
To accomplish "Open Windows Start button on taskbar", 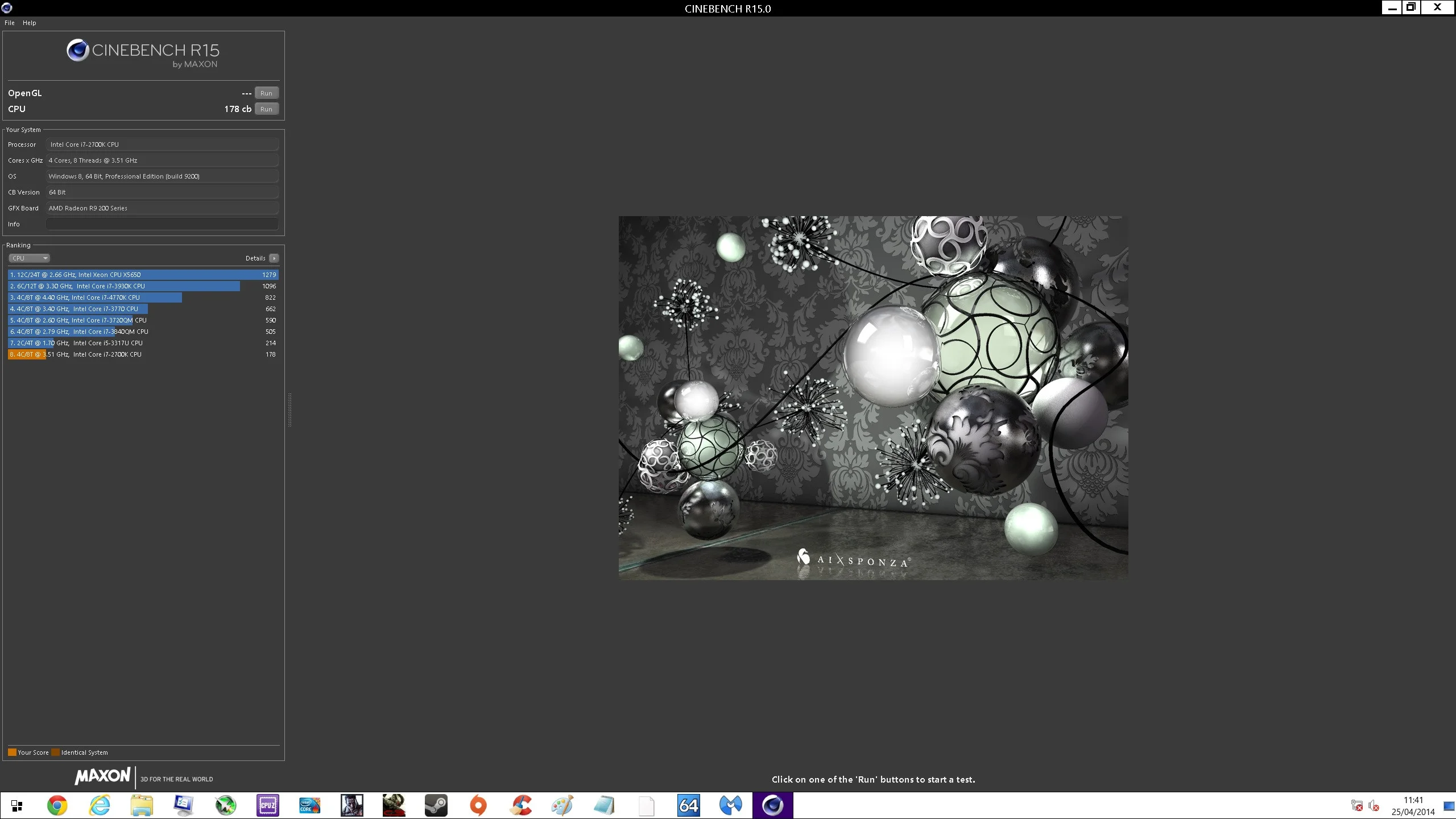I will [17, 806].
